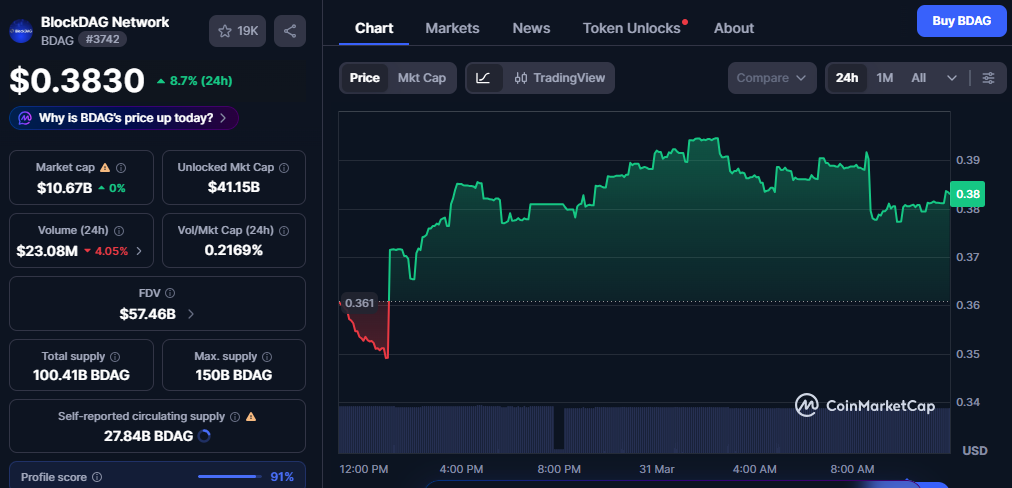Screen dimensions: 1012x488
Task: Open Profile score info icon
Action: (x=97, y=478)
